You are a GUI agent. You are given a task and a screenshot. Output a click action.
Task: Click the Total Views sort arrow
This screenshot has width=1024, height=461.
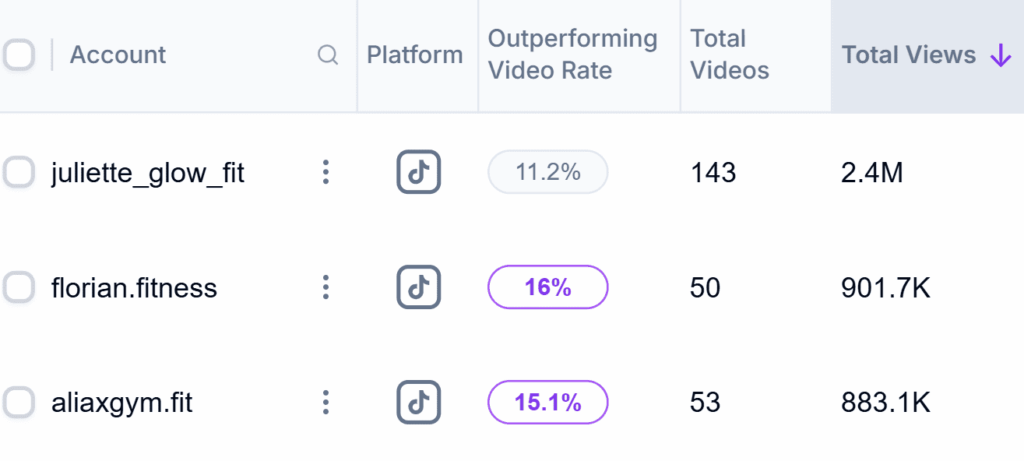pos(999,56)
